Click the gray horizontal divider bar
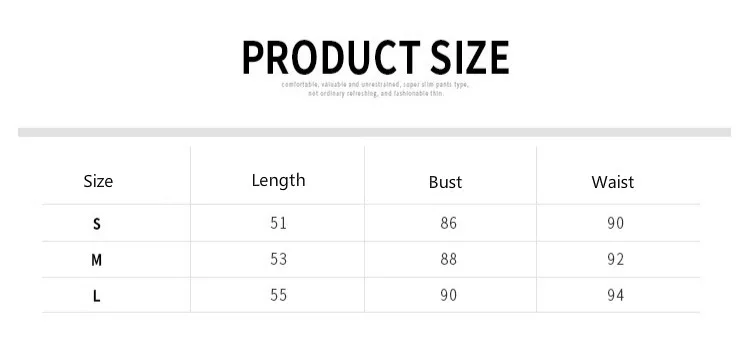This screenshot has width=750, height=364. point(375,132)
